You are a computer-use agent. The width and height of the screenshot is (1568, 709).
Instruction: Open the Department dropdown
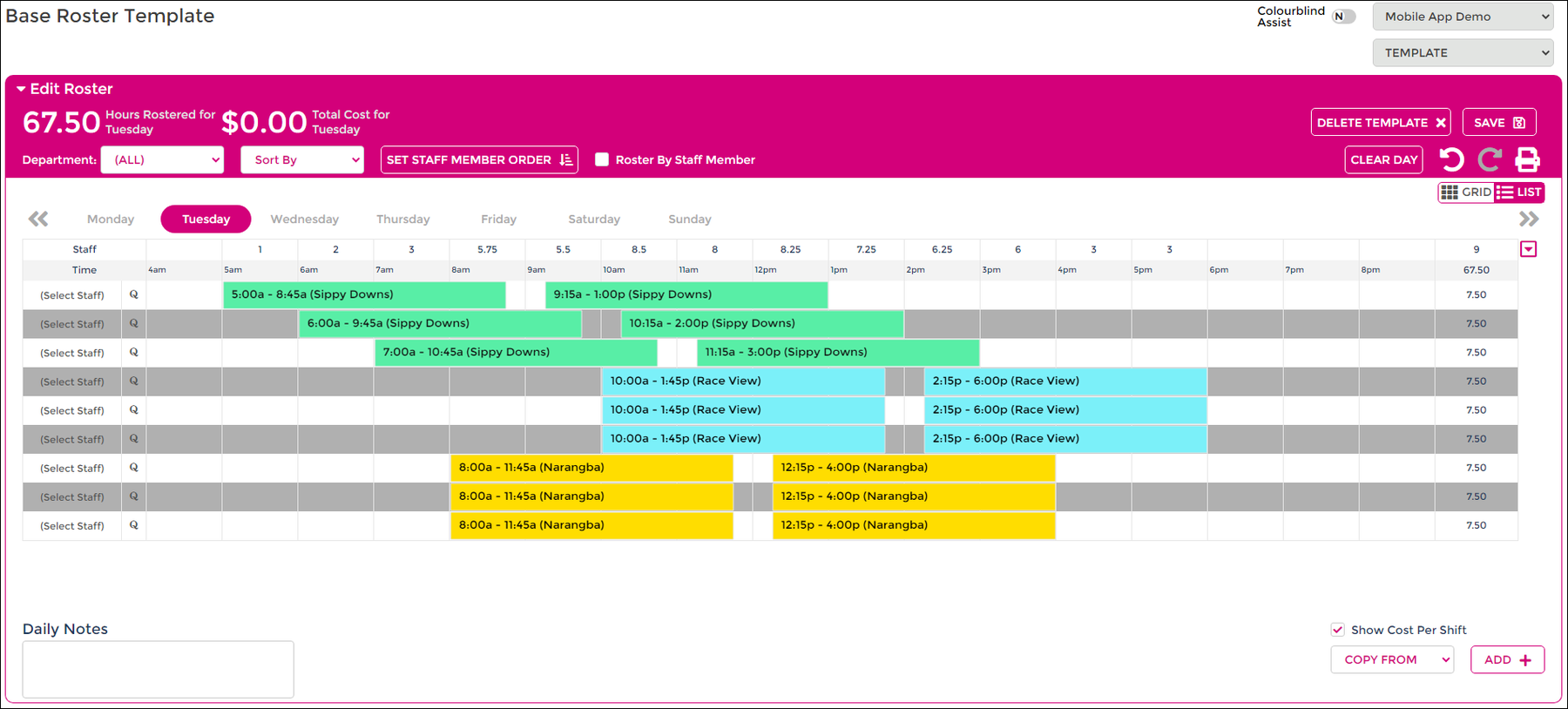(x=162, y=159)
